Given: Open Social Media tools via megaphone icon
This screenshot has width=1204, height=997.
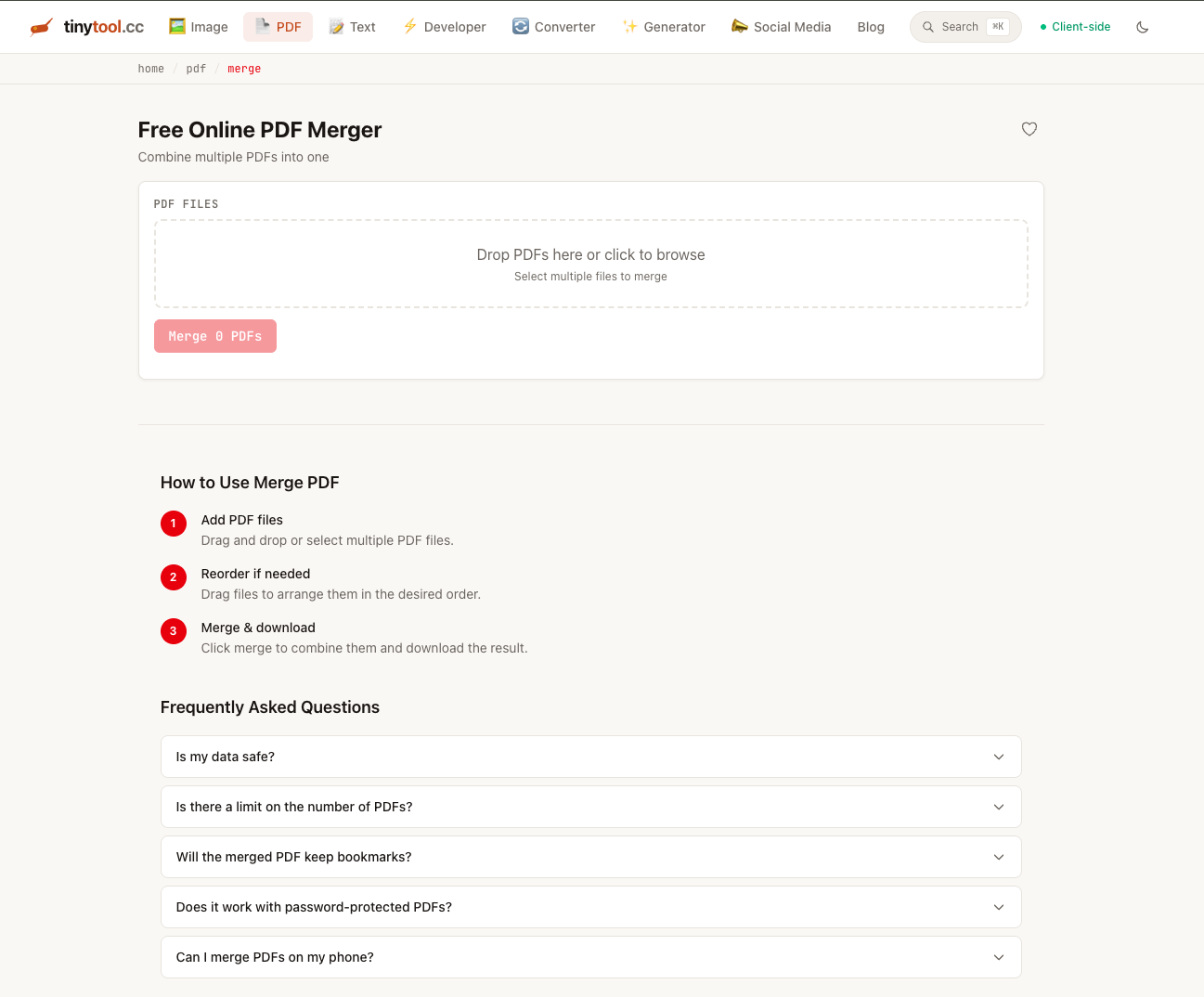Looking at the screenshot, I should point(739,26).
